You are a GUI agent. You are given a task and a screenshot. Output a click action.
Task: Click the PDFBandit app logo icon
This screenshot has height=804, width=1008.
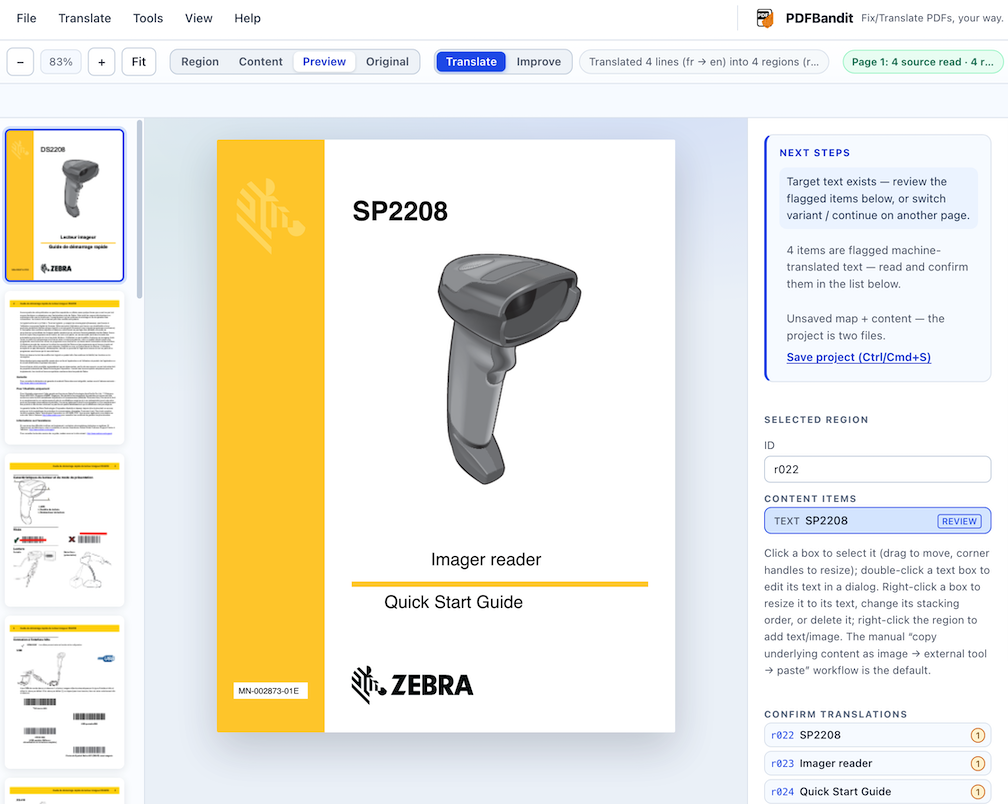coord(764,18)
